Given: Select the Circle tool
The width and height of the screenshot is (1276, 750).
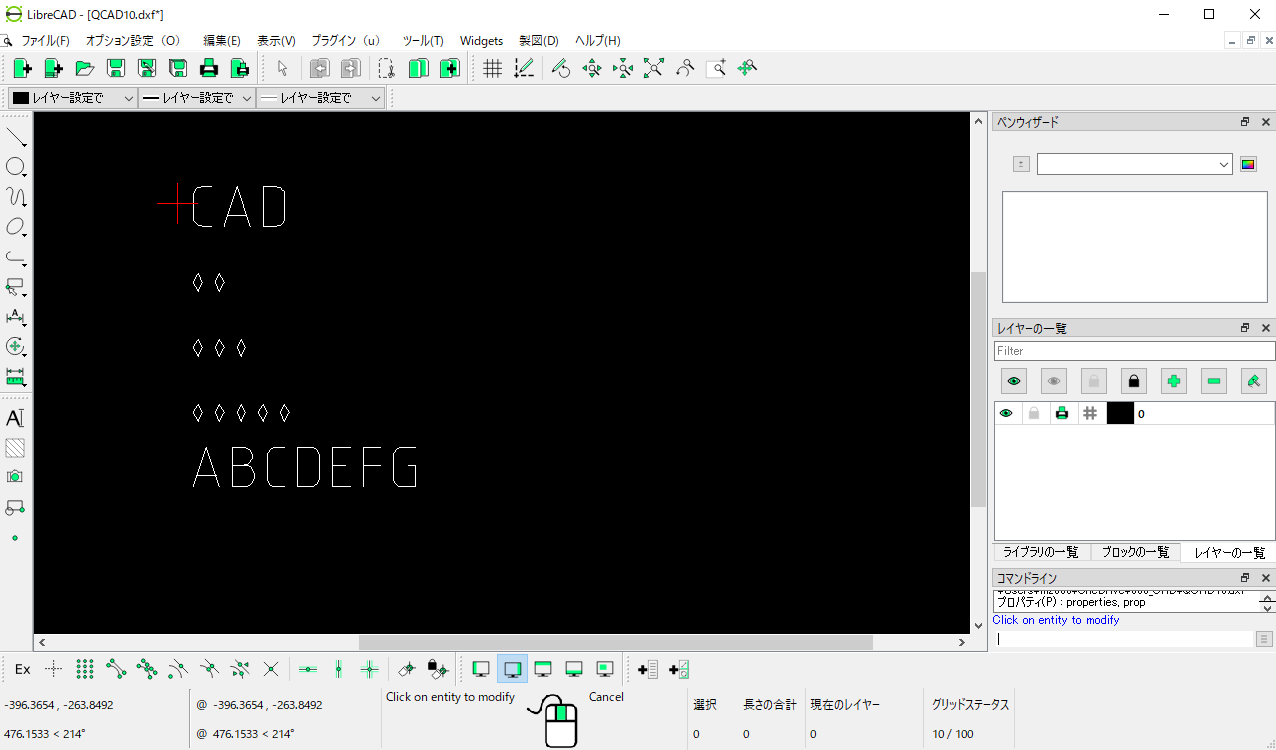Looking at the screenshot, I should click(x=16, y=167).
